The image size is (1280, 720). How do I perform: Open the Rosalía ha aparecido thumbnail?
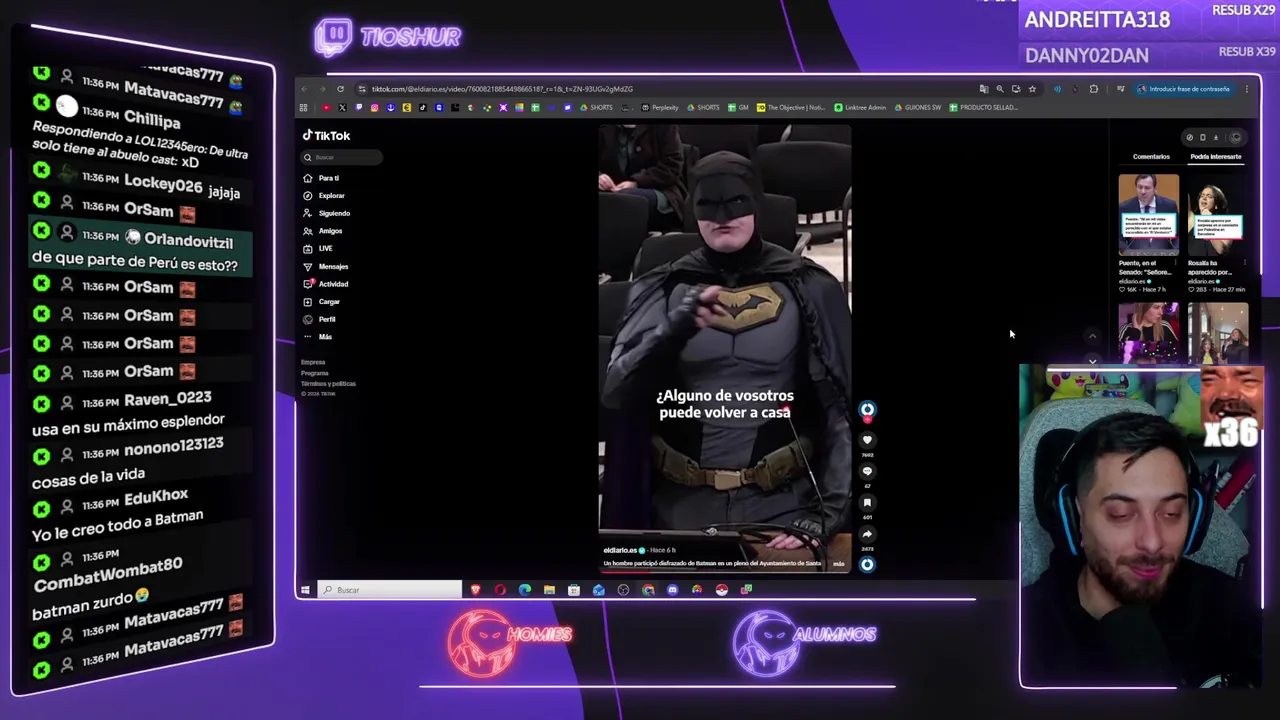[x=1218, y=215]
